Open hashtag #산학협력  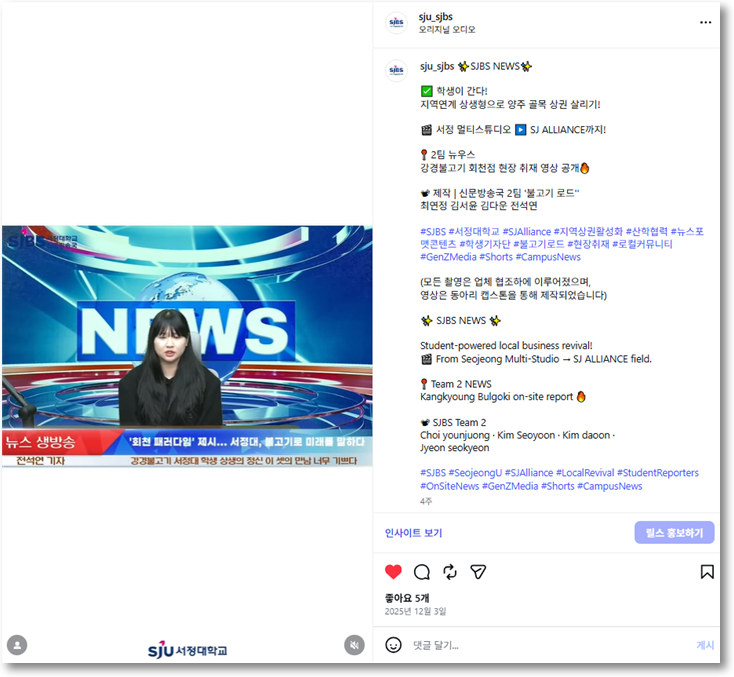pyautogui.click(x=646, y=231)
